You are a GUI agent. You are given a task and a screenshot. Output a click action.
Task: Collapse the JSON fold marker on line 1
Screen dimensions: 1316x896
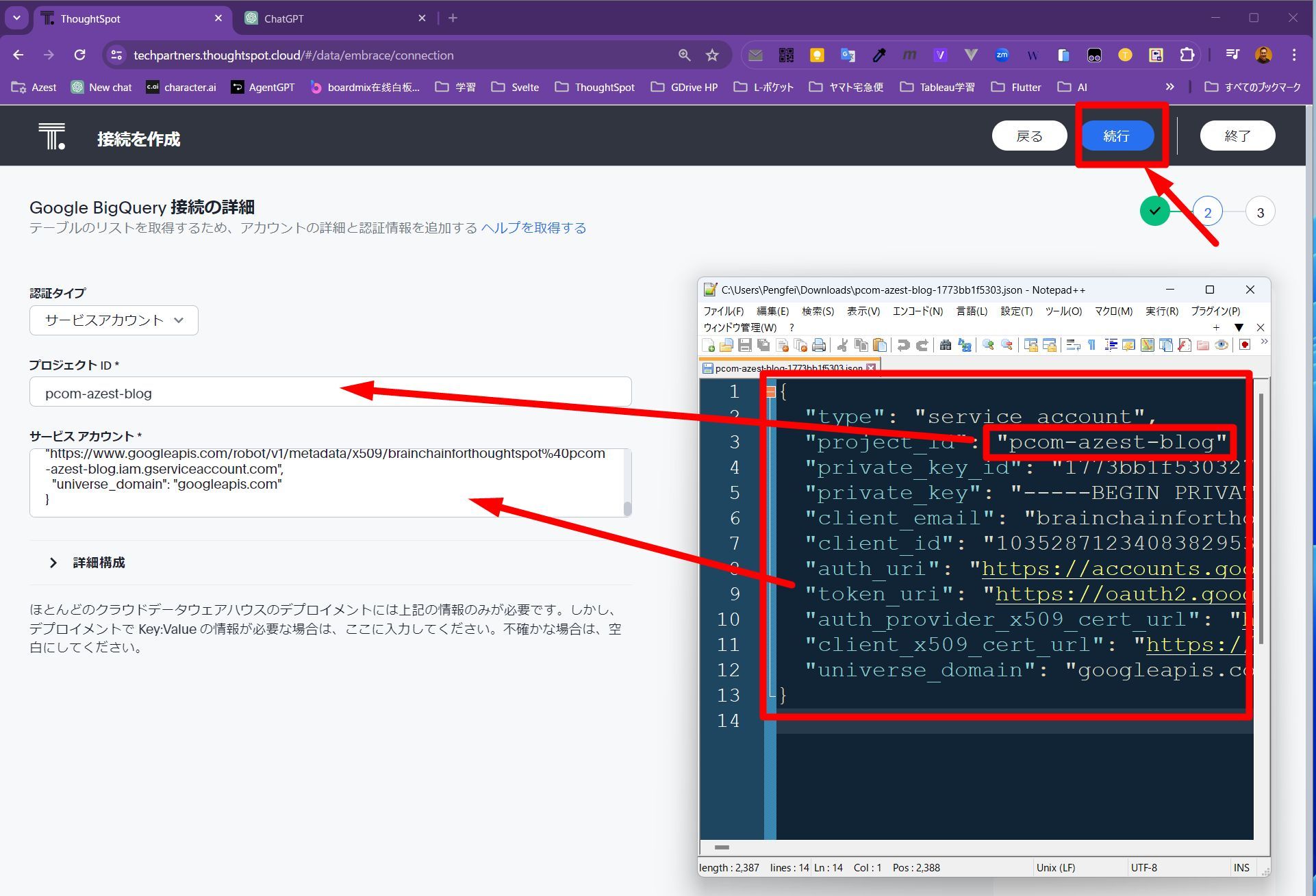770,392
